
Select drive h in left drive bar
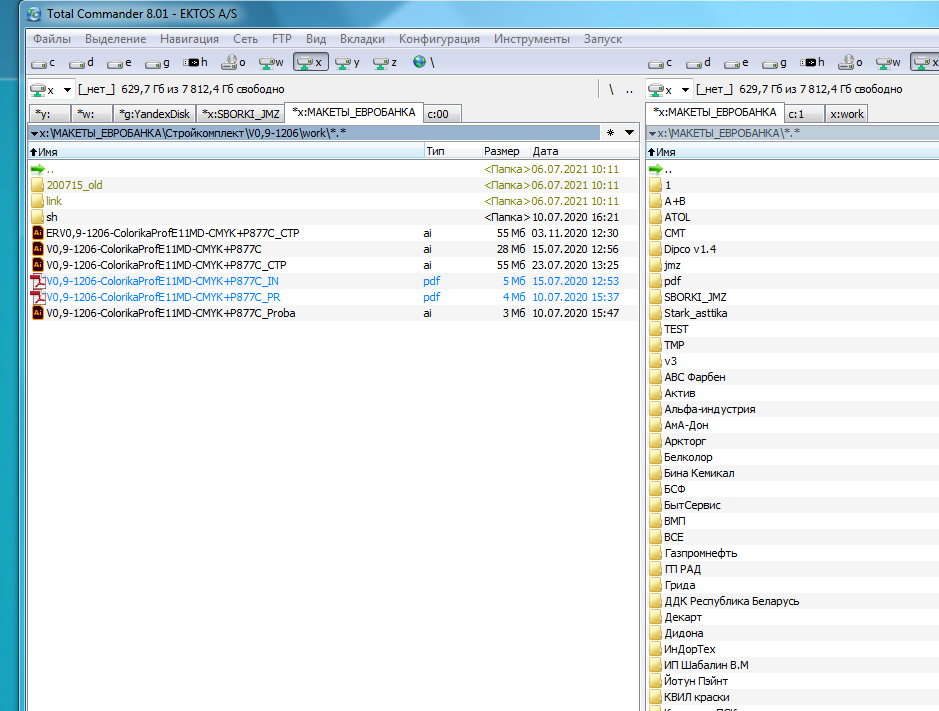(196, 62)
